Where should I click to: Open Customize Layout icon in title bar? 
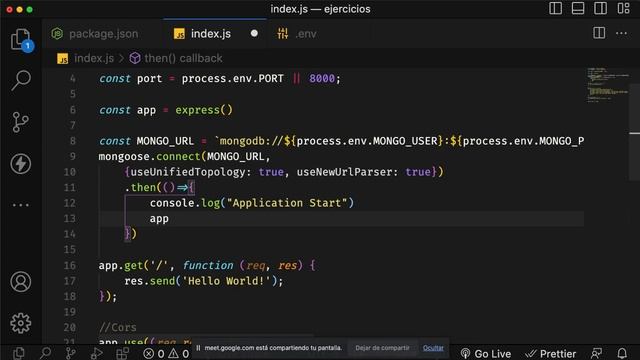click(x=623, y=9)
